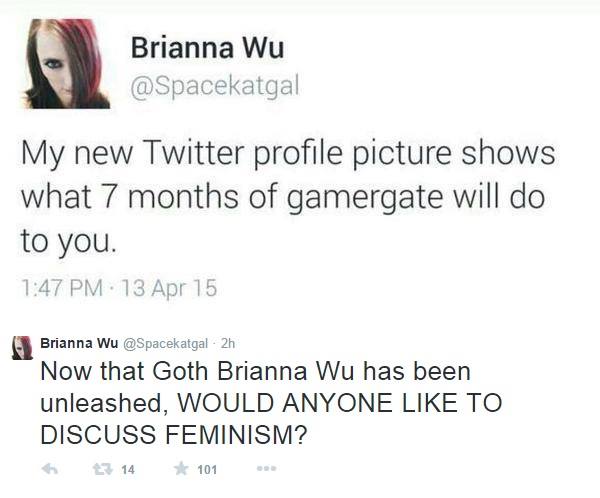Click Brianna Wu name in second tweet
Viewport: 600px width, 498px height.
click(x=79, y=343)
